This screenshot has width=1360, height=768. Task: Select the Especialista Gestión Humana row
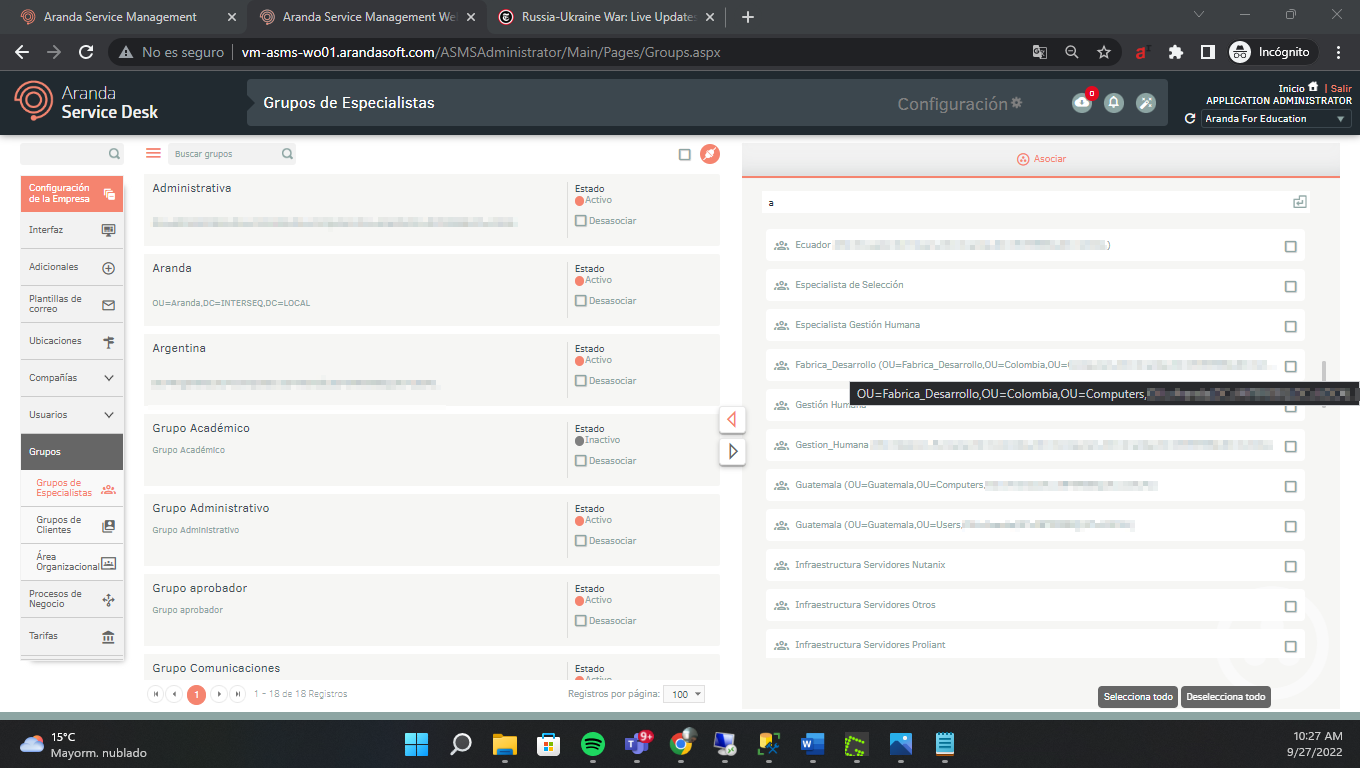point(1035,325)
